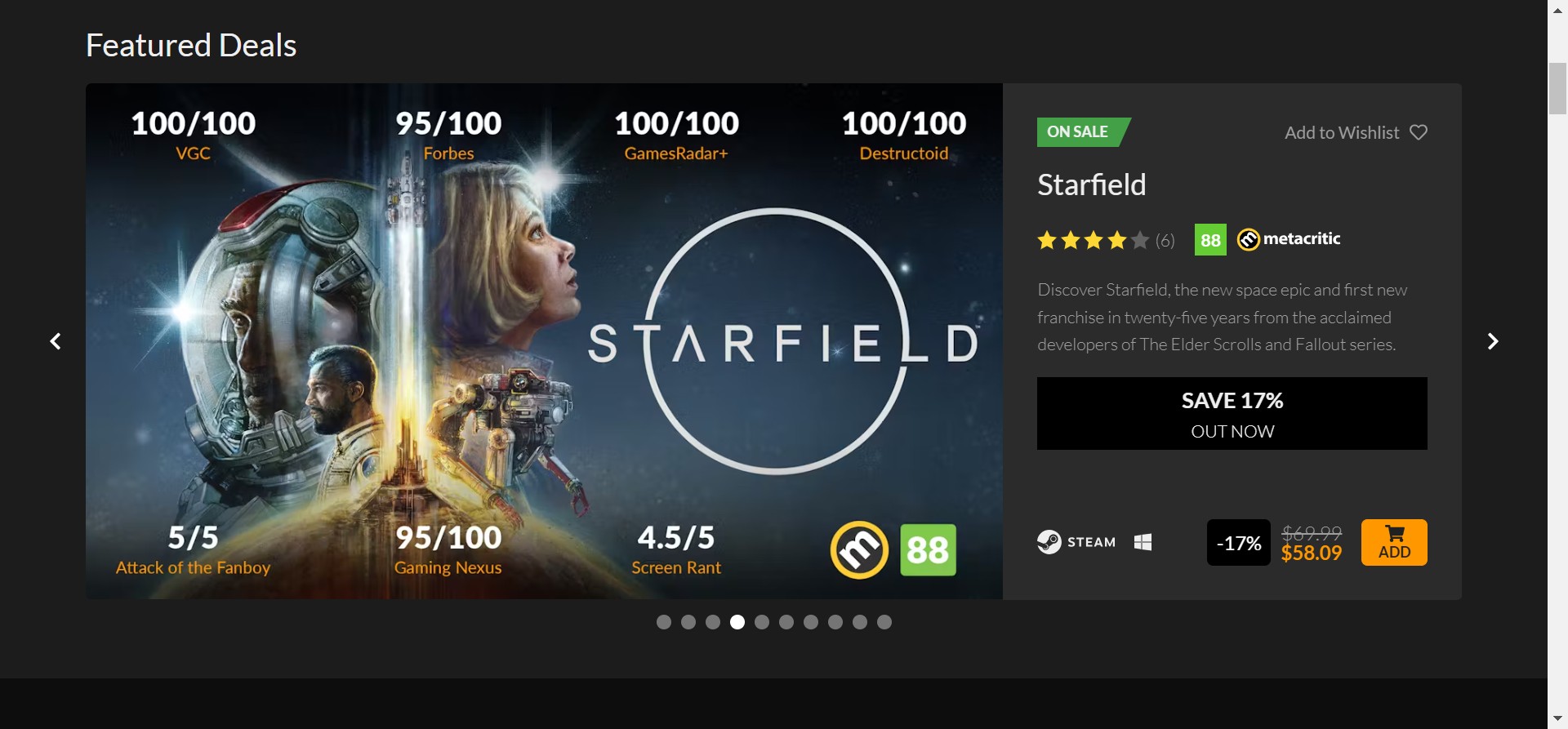
Task: Click the Windows platform icon
Action: pos(1143,542)
